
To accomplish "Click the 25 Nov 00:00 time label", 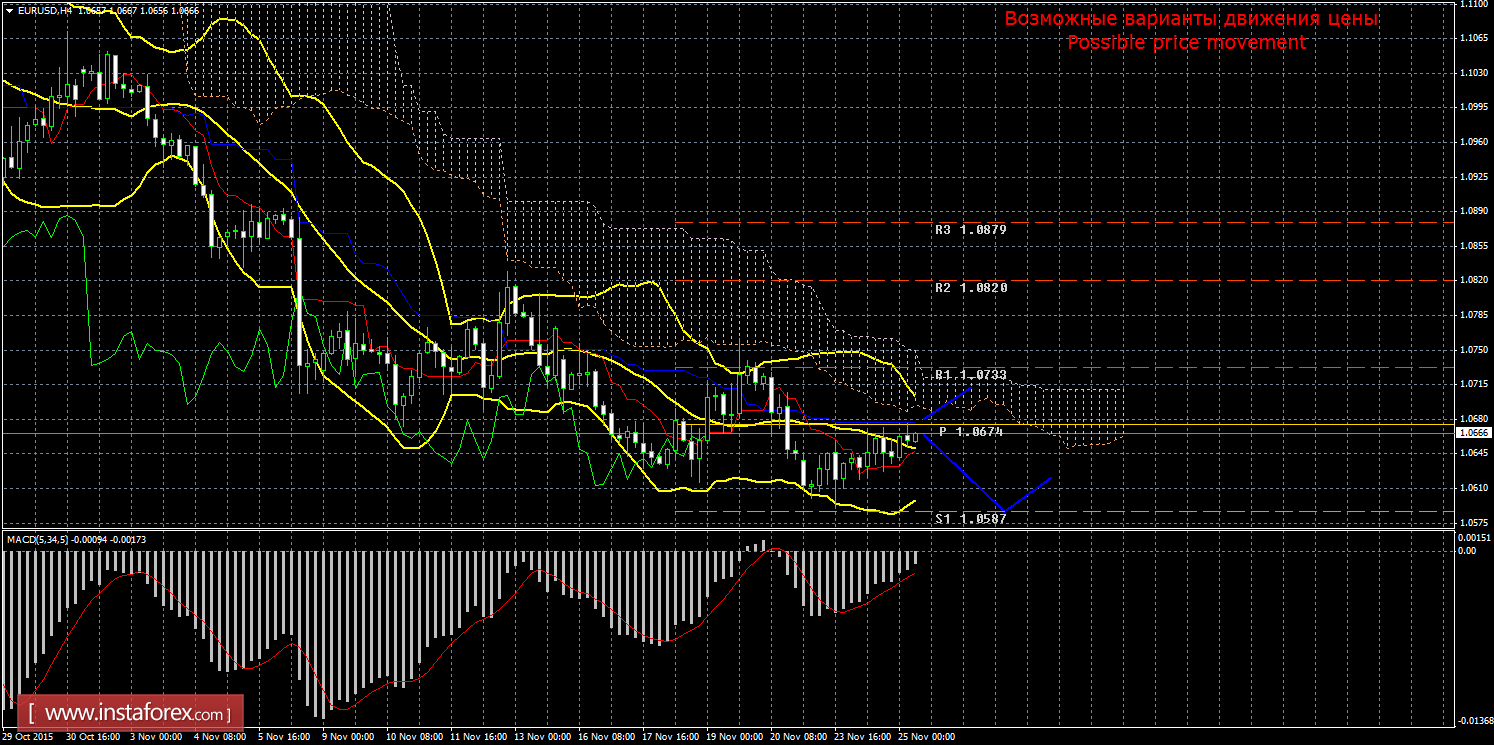I will click(x=926, y=736).
